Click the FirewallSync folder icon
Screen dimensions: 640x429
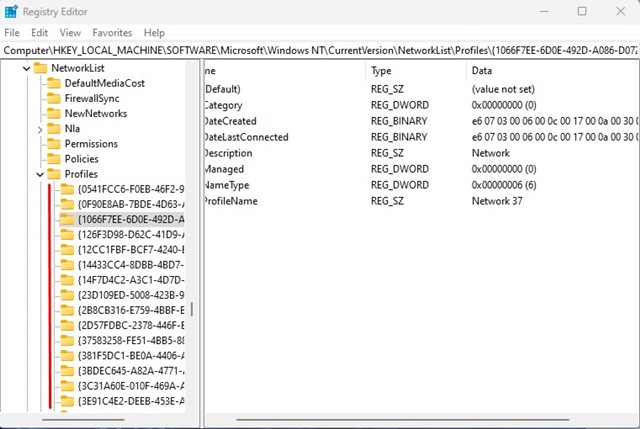coord(54,98)
